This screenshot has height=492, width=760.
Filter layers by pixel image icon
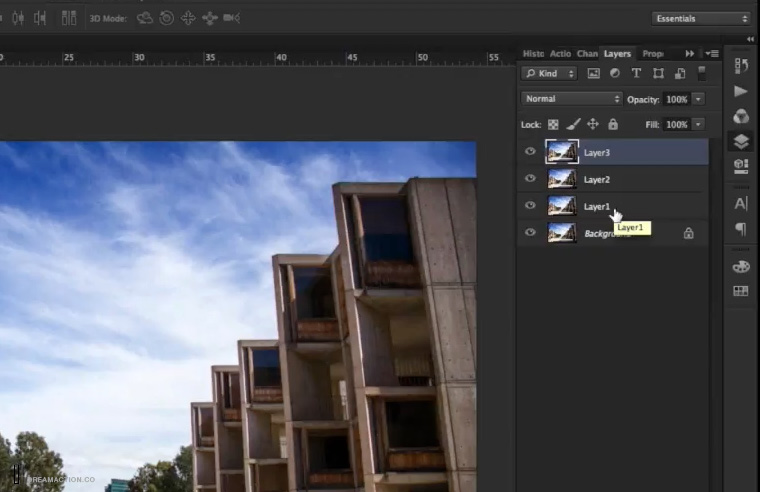[593, 73]
